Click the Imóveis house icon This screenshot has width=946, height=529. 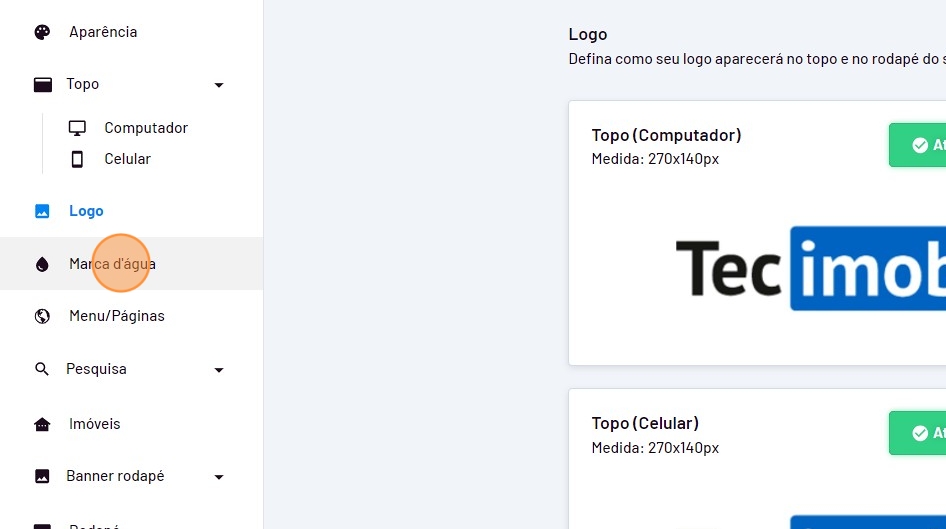pyautogui.click(x=42, y=424)
